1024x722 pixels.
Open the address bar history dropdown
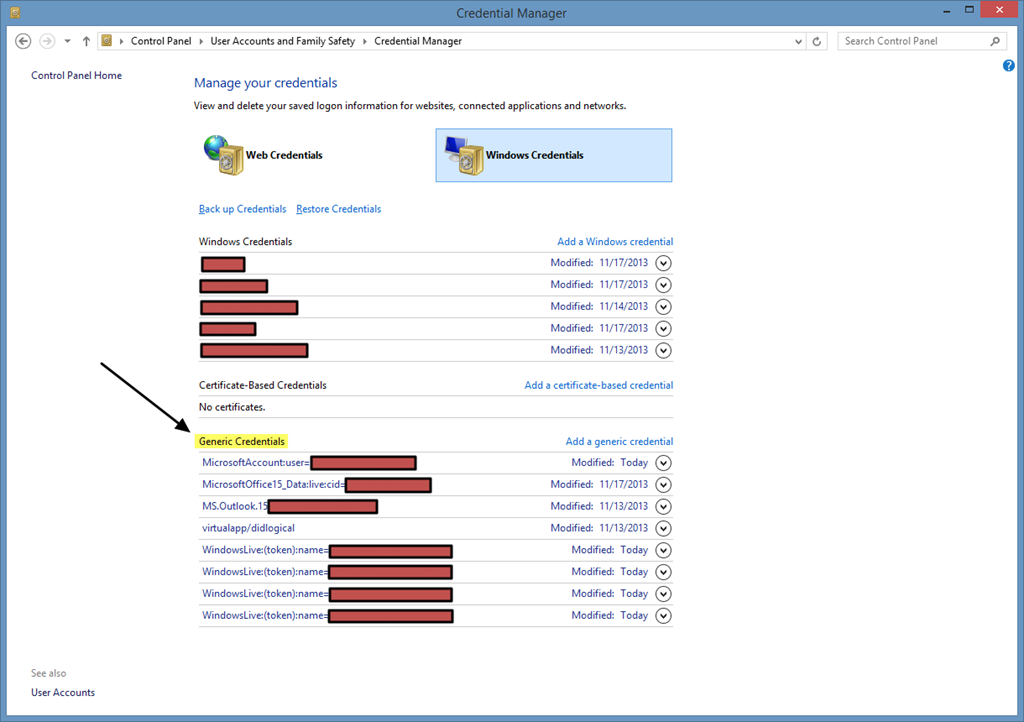coord(798,41)
